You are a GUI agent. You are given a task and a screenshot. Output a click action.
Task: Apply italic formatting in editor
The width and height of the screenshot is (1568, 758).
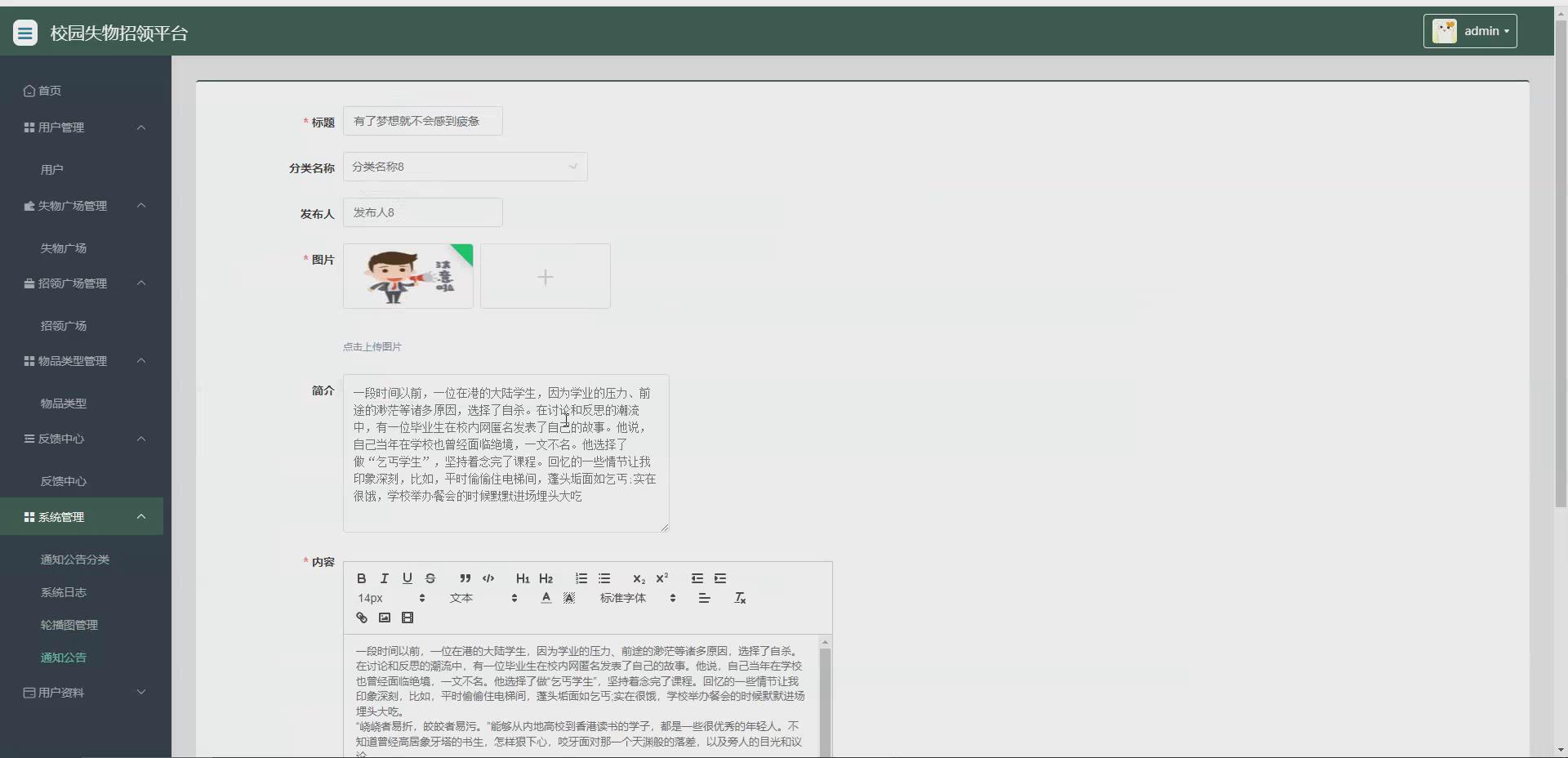click(384, 578)
